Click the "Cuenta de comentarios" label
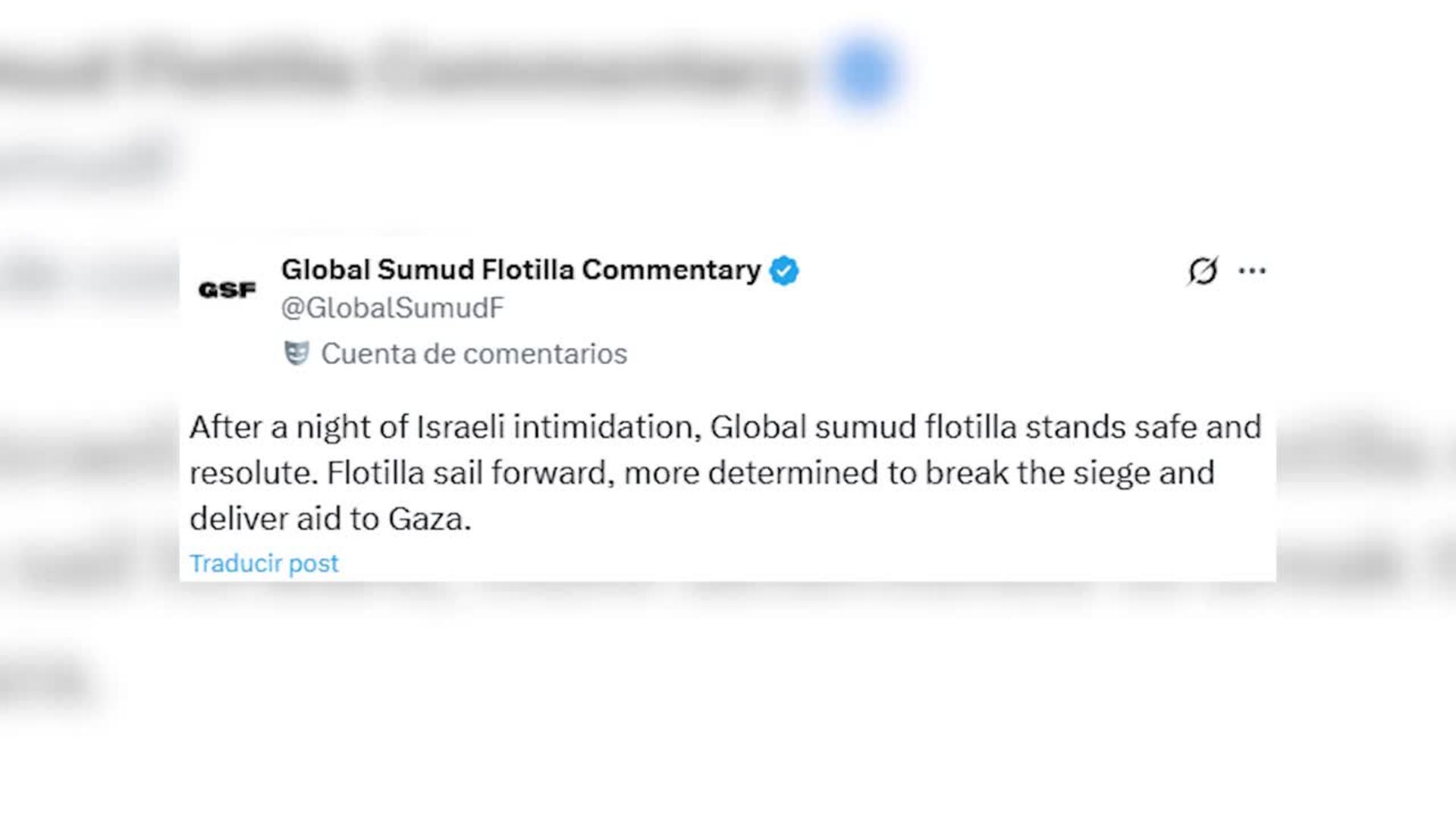Image resolution: width=1456 pixels, height=819 pixels. point(474,353)
